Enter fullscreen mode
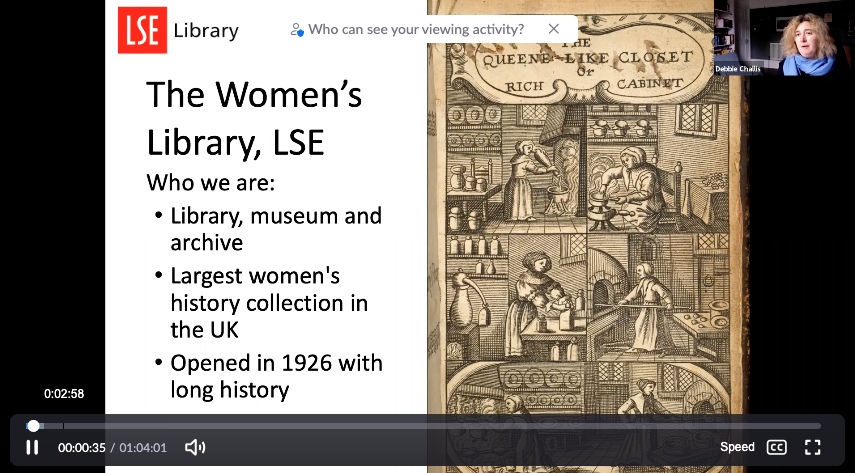 [813, 447]
